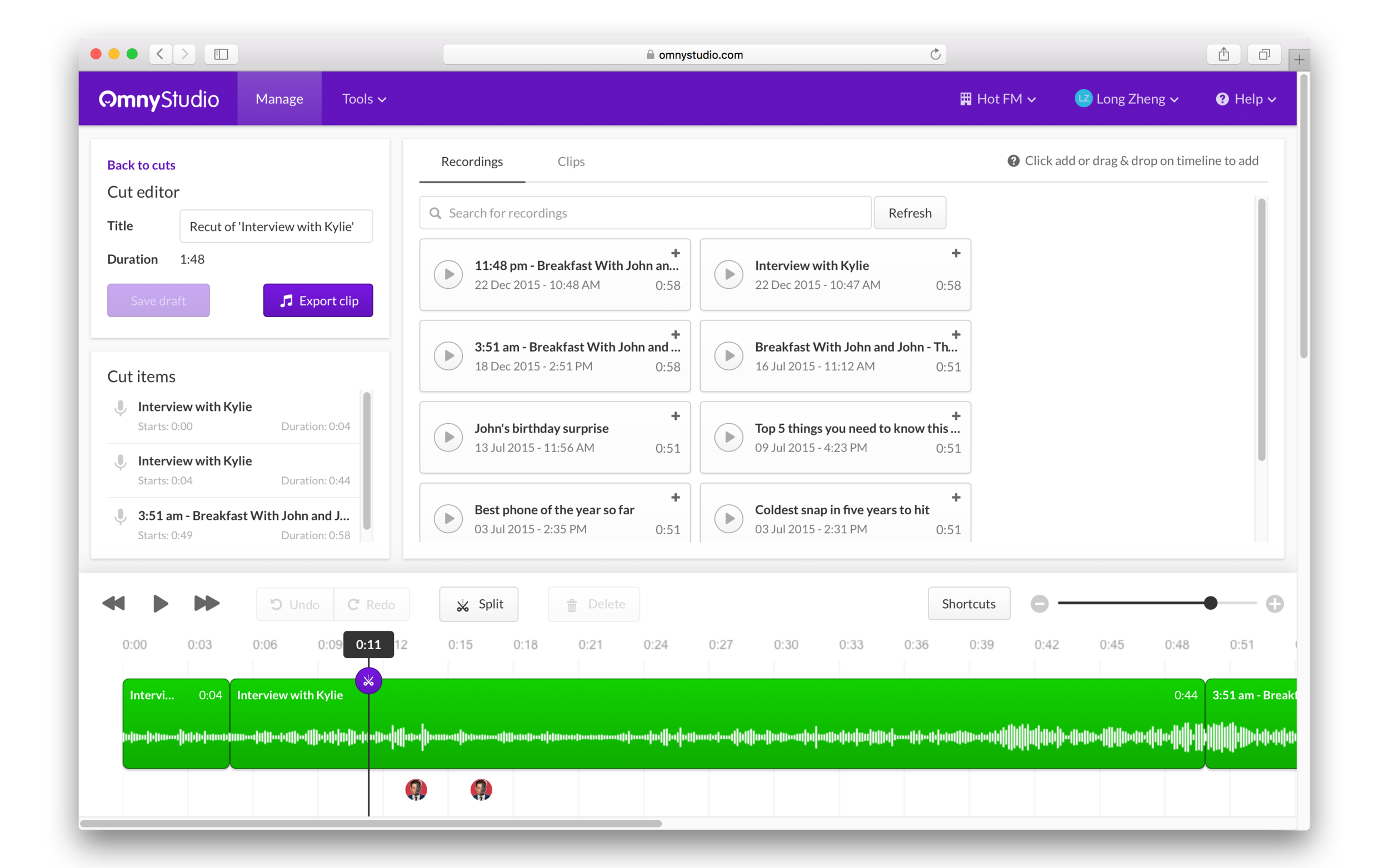
Task: Click the first avatar marker below timeline
Action: (416, 790)
